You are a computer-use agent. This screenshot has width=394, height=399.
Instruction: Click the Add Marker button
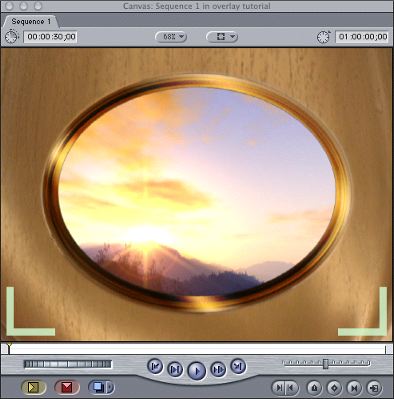[314, 388]
